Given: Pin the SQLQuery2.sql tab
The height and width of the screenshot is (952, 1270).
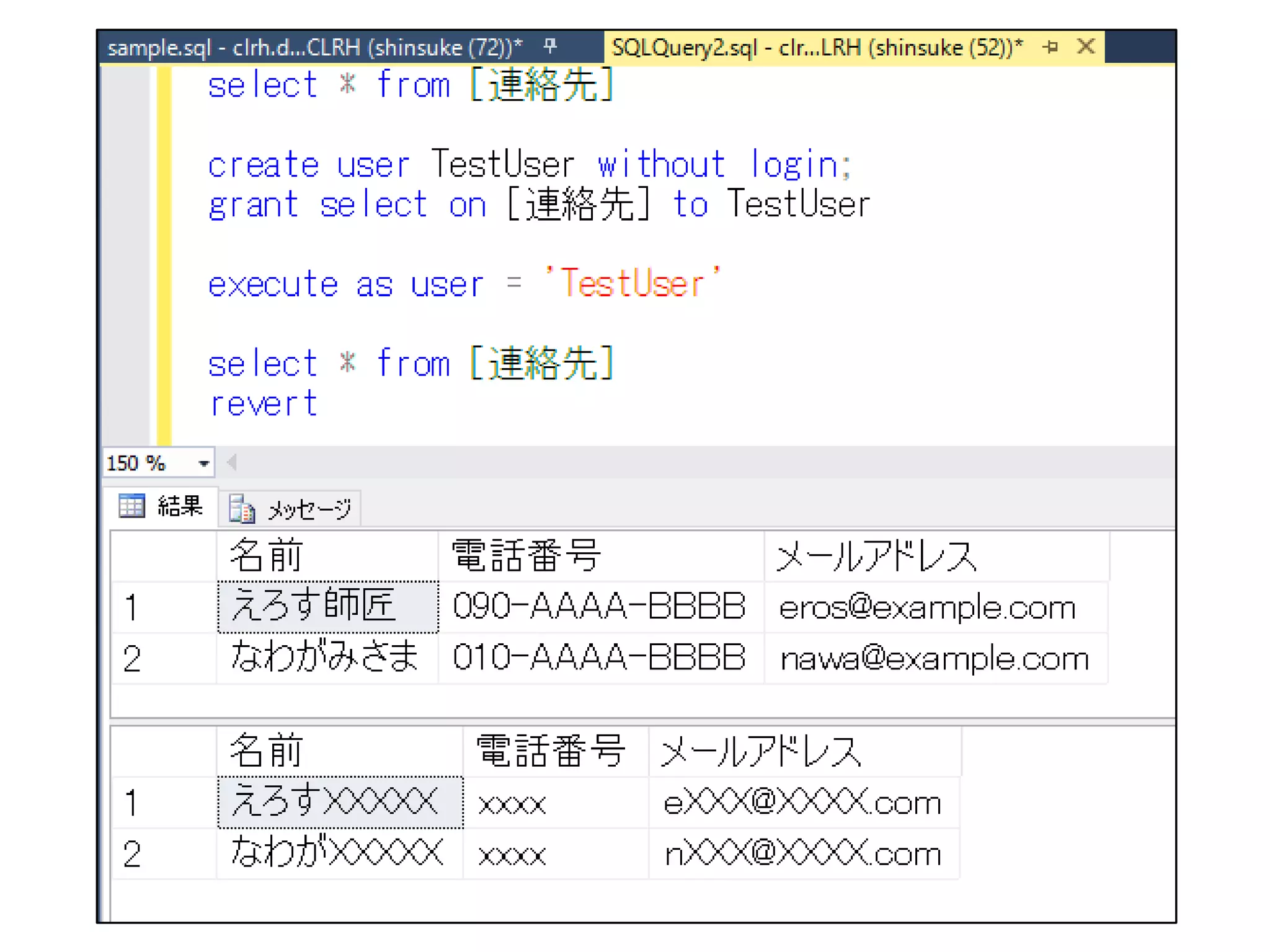Looking at the screenshot, I should point(1050,46).
